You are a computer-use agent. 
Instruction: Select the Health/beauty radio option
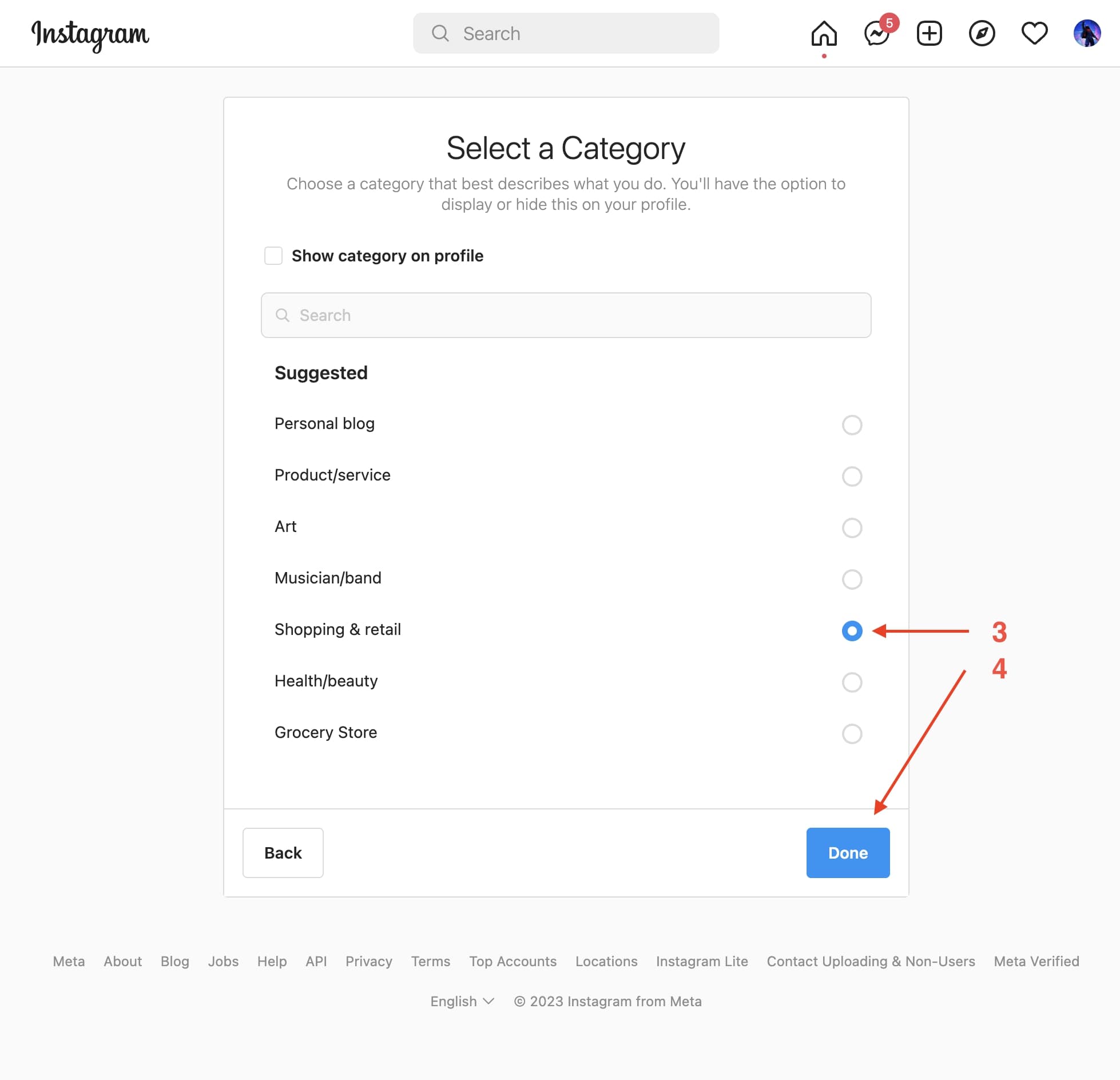click(852, 682)
